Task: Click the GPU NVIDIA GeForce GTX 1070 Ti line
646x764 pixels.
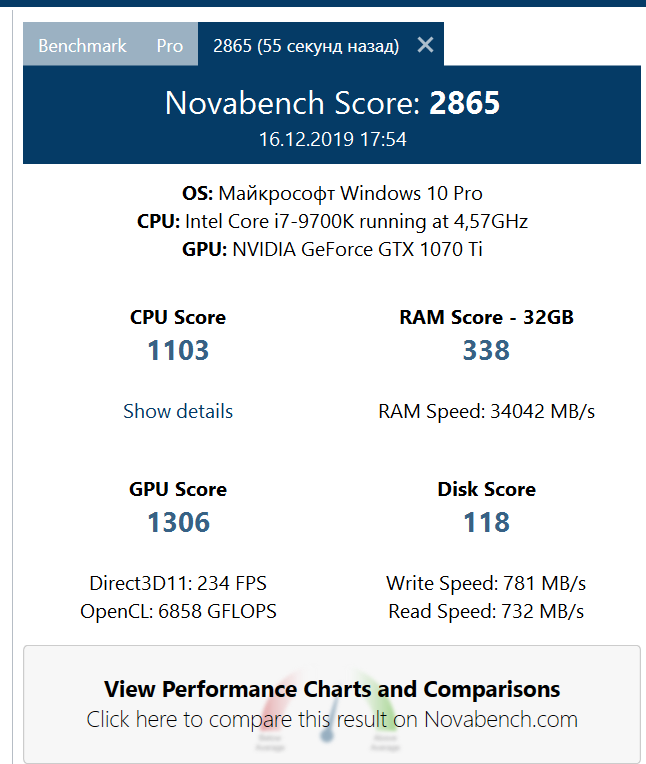Action: pyautogui.click(x=332, y=249)
